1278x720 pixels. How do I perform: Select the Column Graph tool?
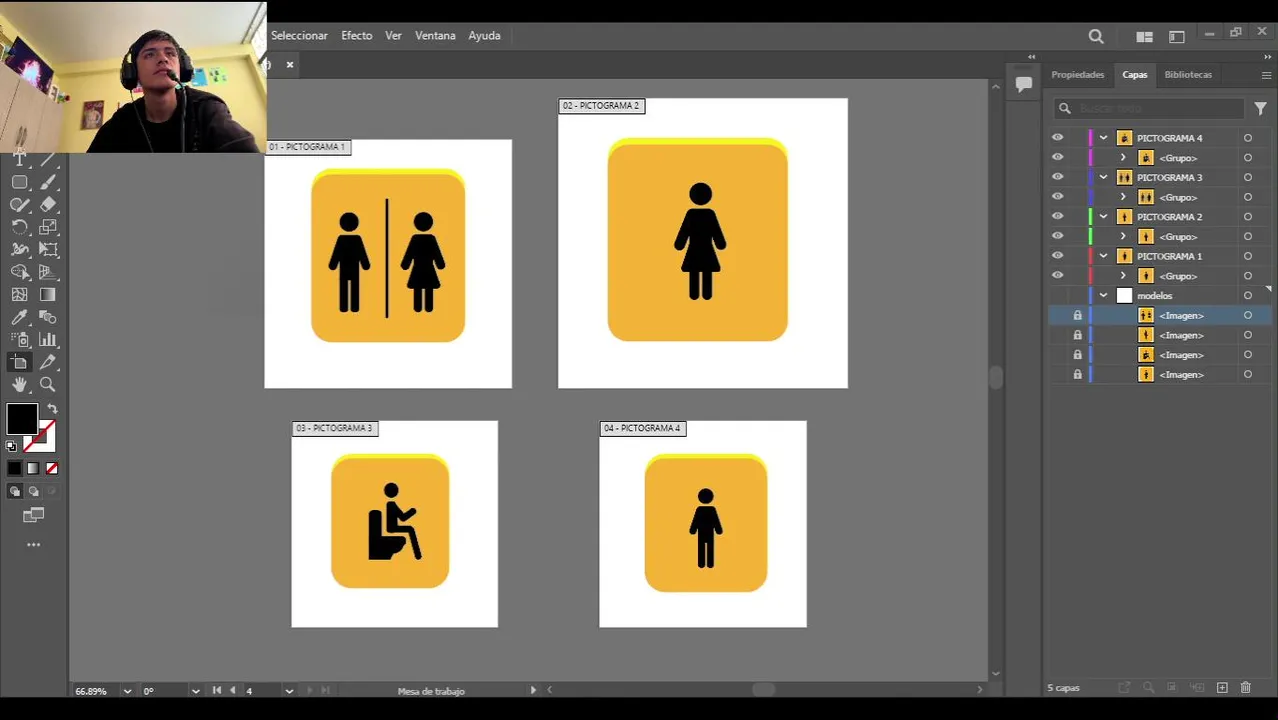(x=48, y=340)
